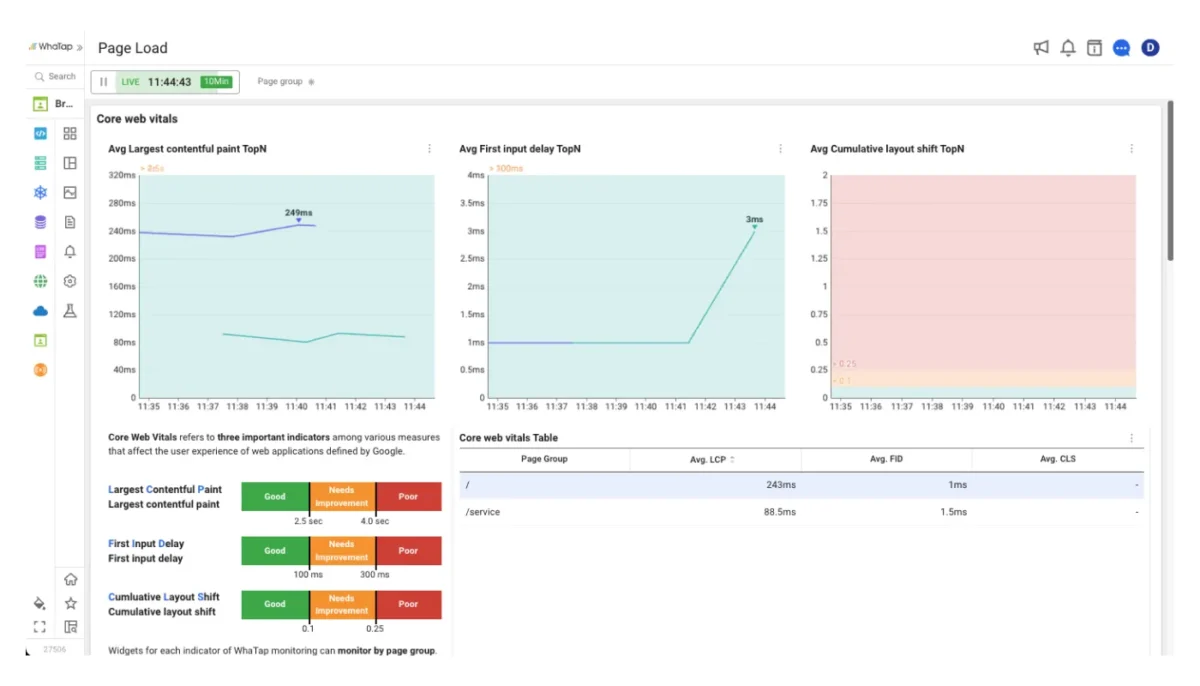The image size is (1200, 686).
Task: Open Core web vitals Table options menu
Action: 1132,438
